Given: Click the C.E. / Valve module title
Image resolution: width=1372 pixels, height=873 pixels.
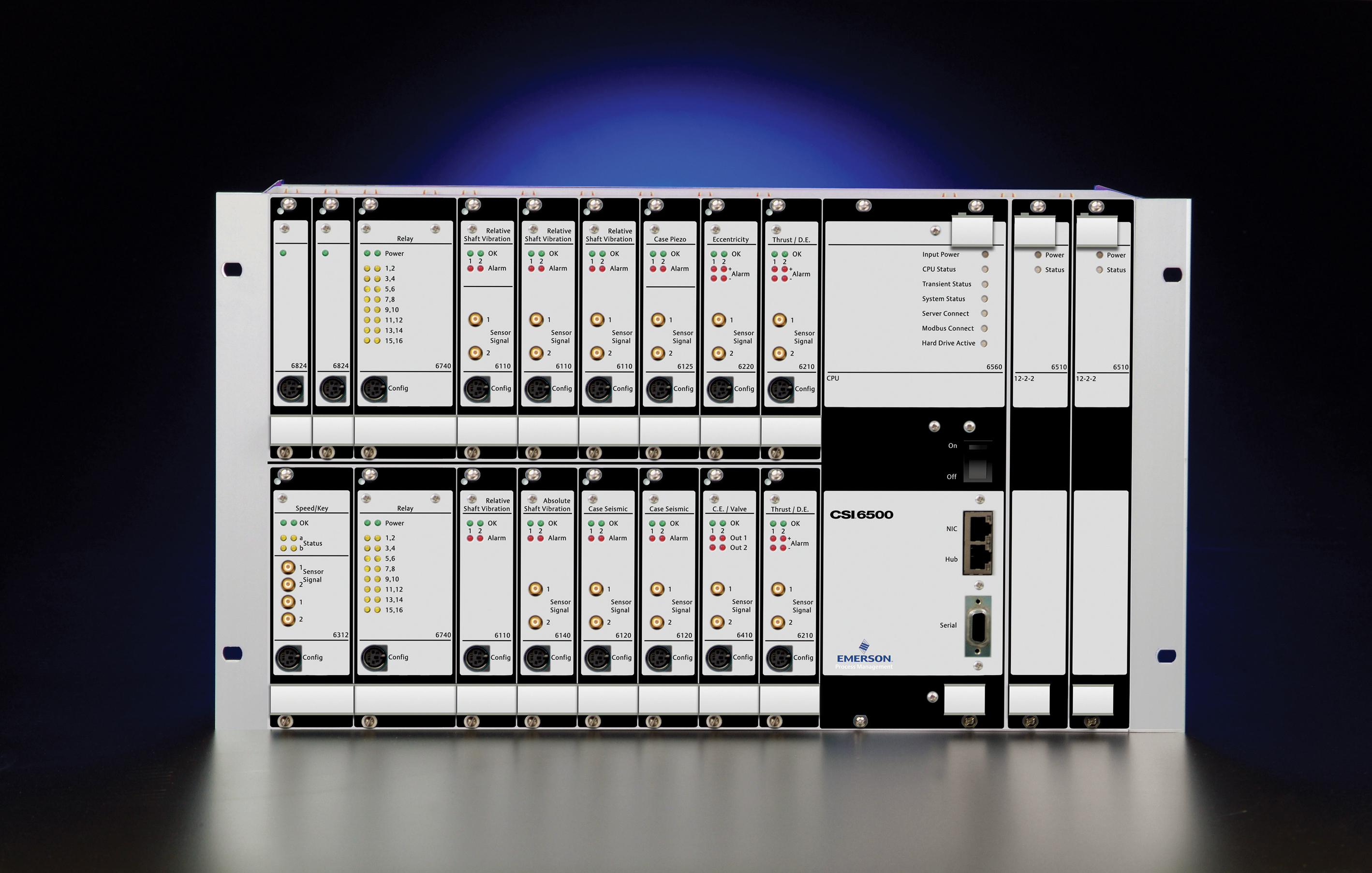Looking at the screenshot, I should point(729,509).
